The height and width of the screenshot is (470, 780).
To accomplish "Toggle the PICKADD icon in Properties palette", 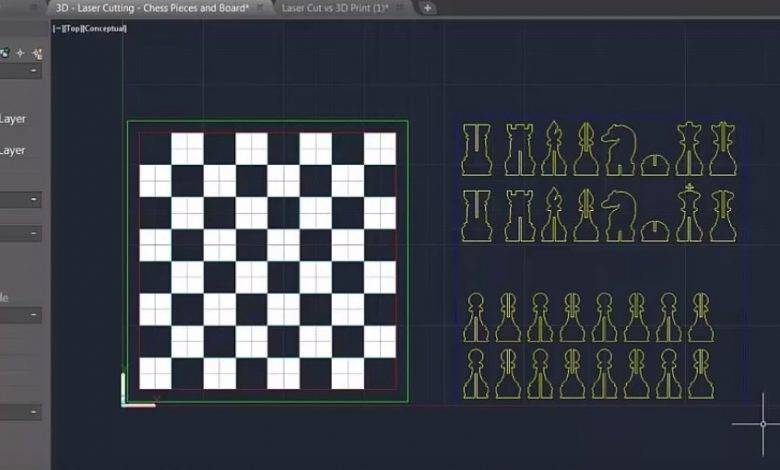I will (5, 53).
